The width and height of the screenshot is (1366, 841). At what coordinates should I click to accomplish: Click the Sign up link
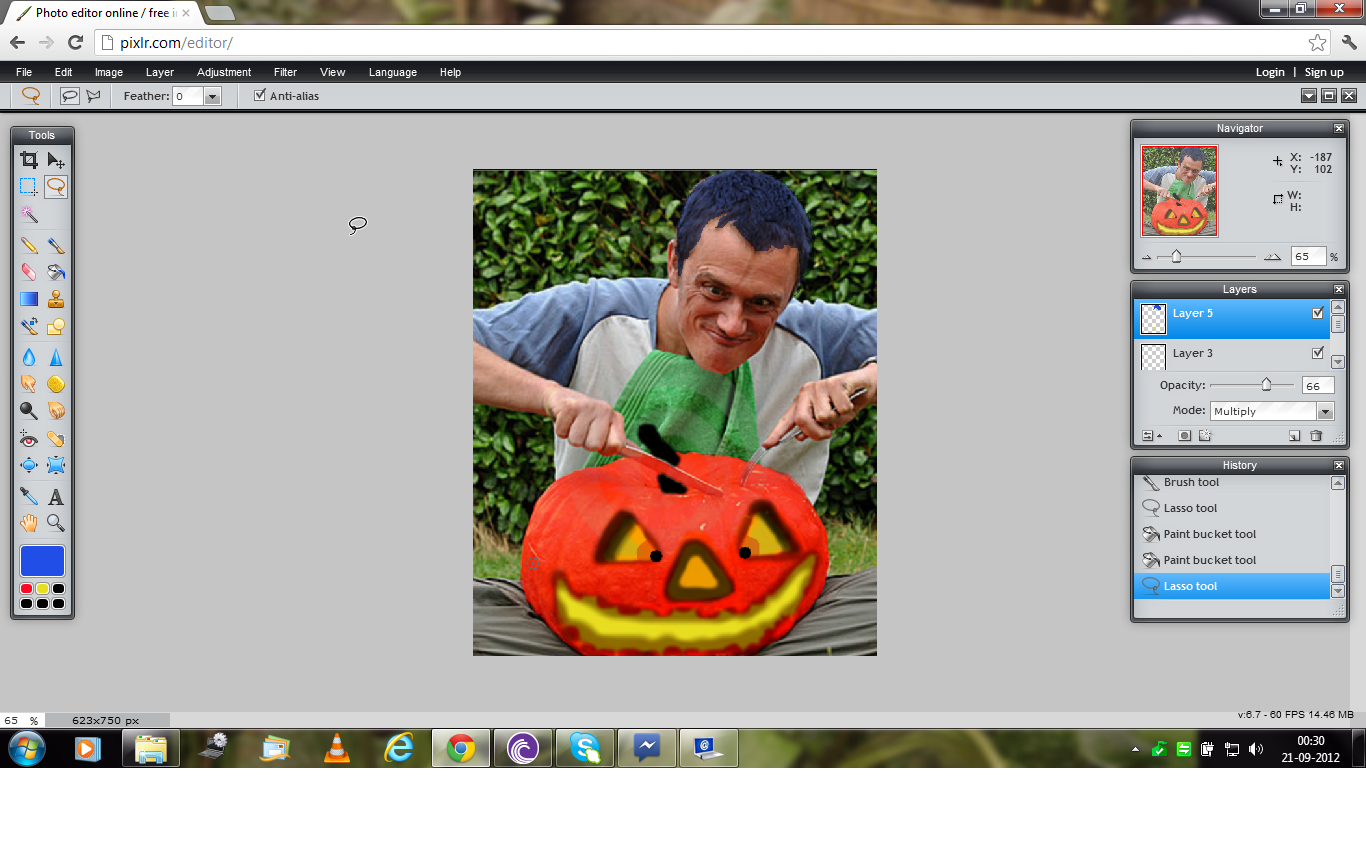1324,72
